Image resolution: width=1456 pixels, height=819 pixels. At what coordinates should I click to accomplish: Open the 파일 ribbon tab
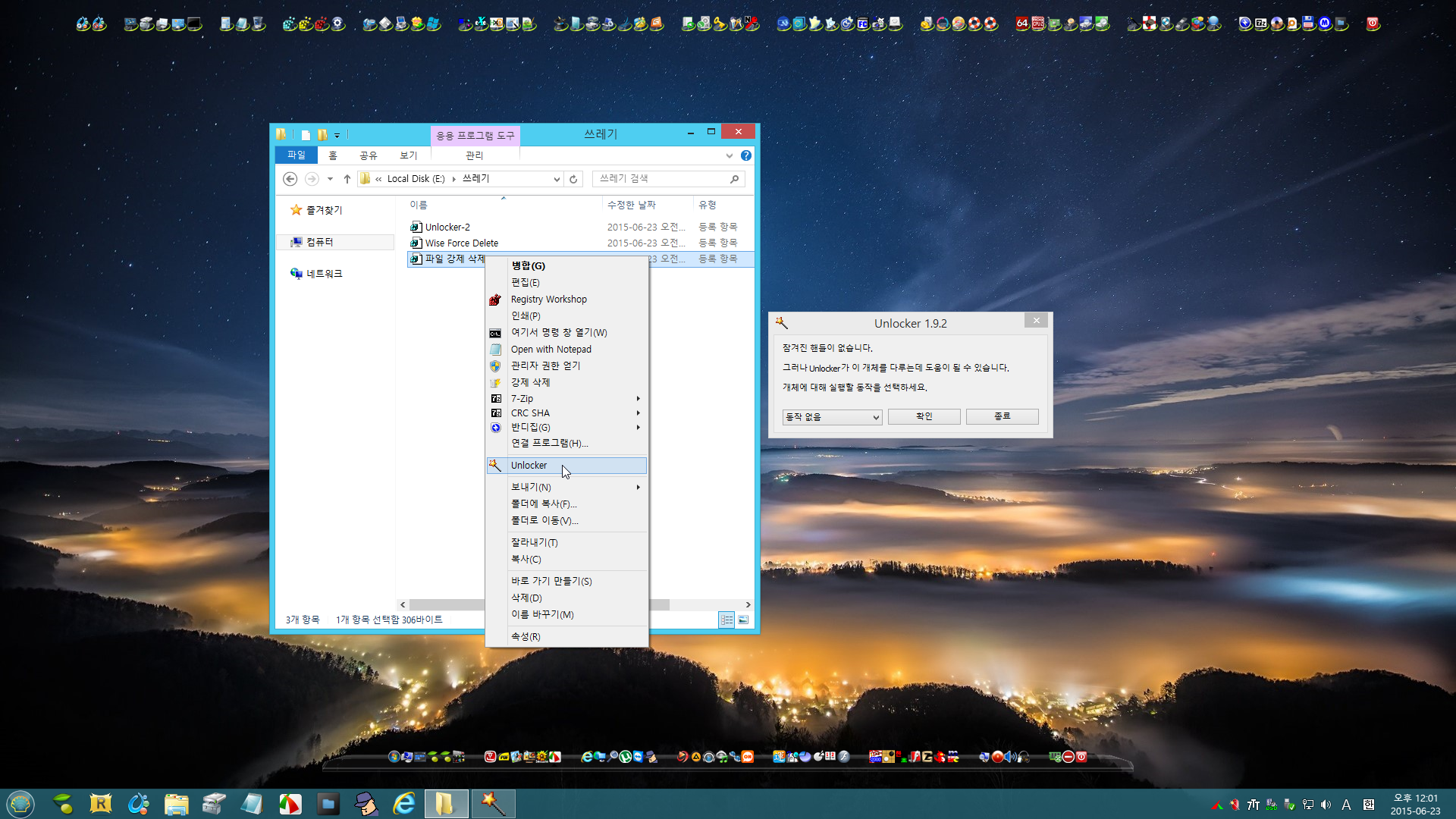click(297, 155)
